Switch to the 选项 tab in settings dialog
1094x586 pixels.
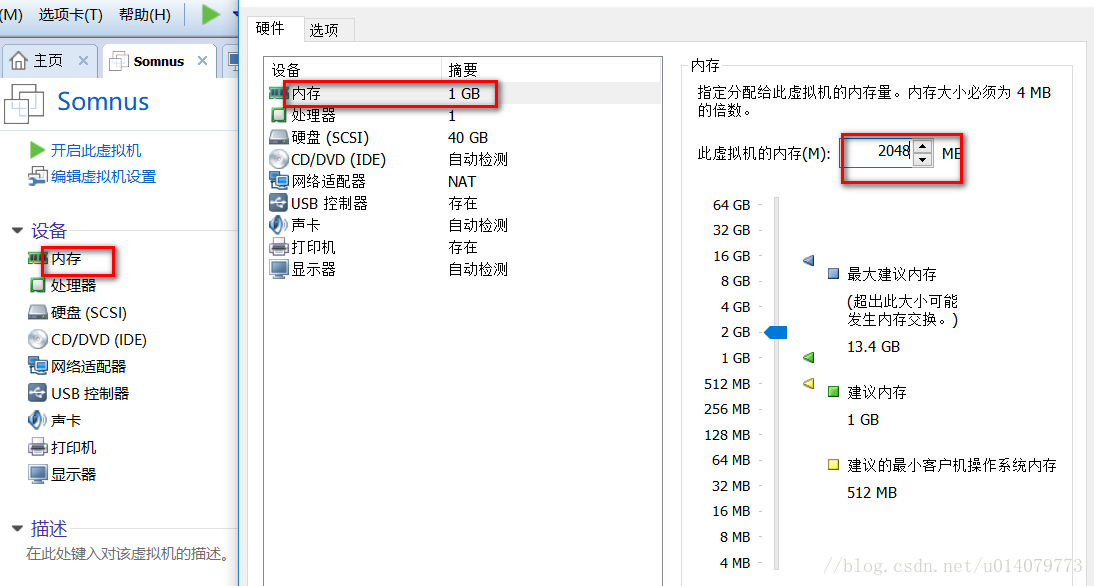[324, 30]
